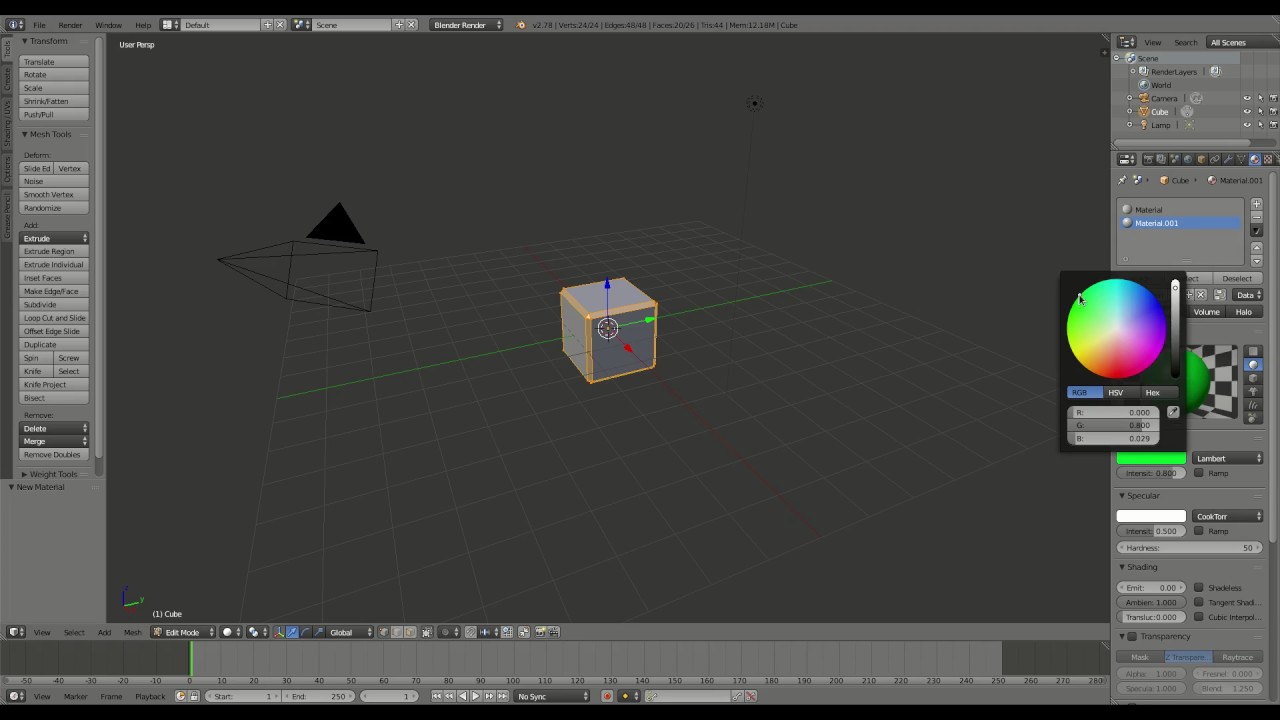Select monkey preview type icon

click(1253, 392)
